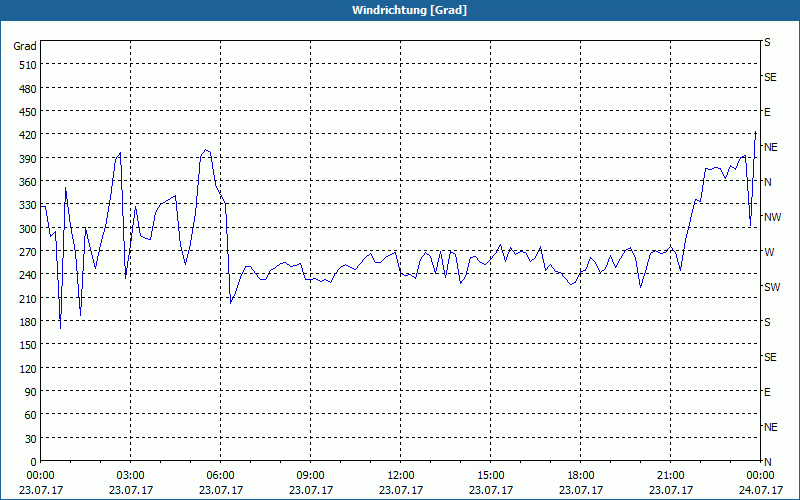Select the 240 degree axis label
This screenshot has height=500, width=800.
[x=28, y=275]
